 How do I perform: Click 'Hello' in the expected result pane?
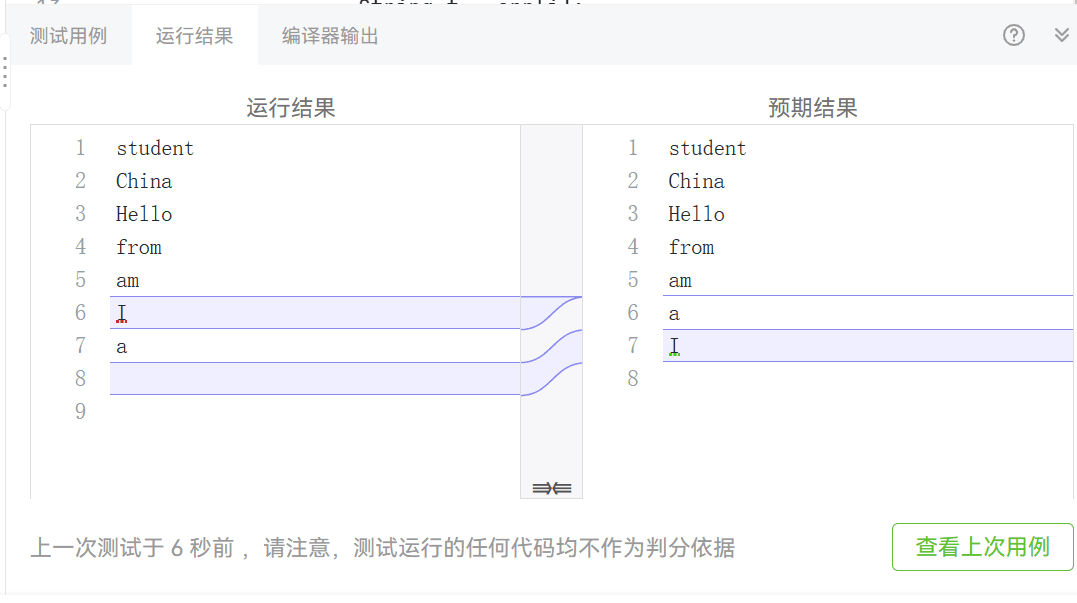[696, 214]
